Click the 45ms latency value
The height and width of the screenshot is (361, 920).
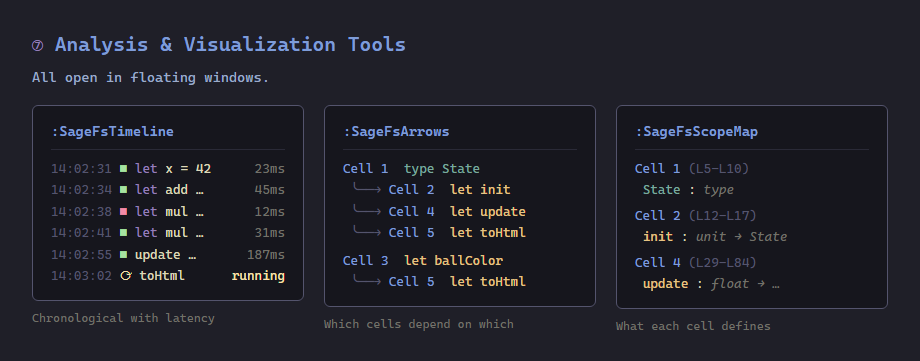click(x=270, y=190)
